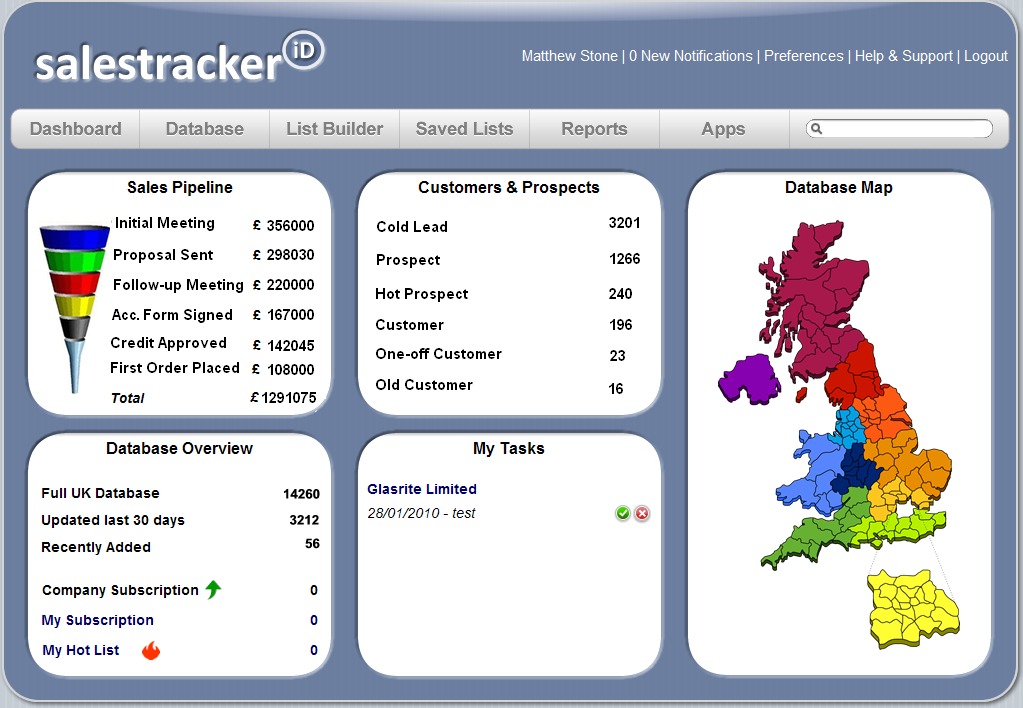The height and width of the screenshot is (708, 1023).
Task: Click the flame icon next to My Hot List
Action: [x=151, y=651]
